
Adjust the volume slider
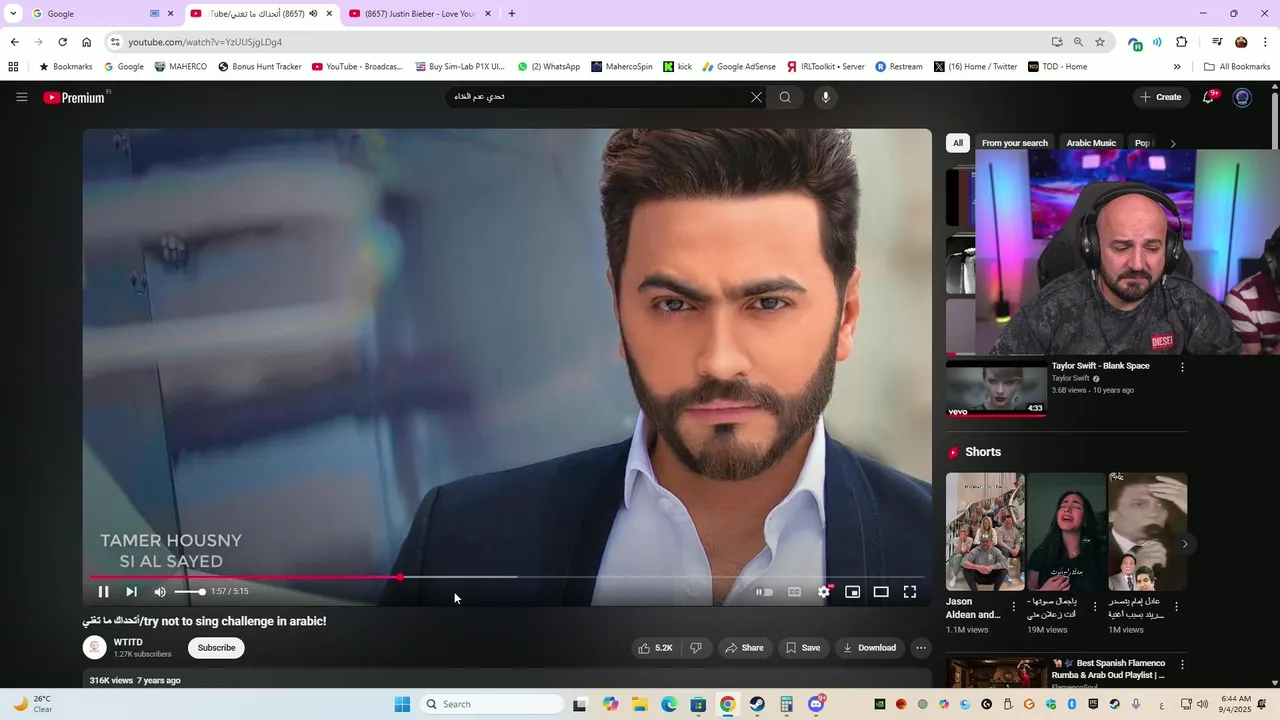pyautogui.click(x=189, y=592)
